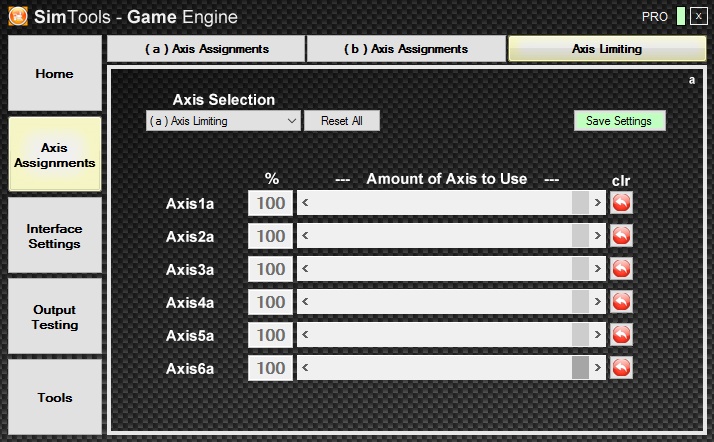
Task: Click the red clear icon for Axis6a
Action: coord(621,368)
